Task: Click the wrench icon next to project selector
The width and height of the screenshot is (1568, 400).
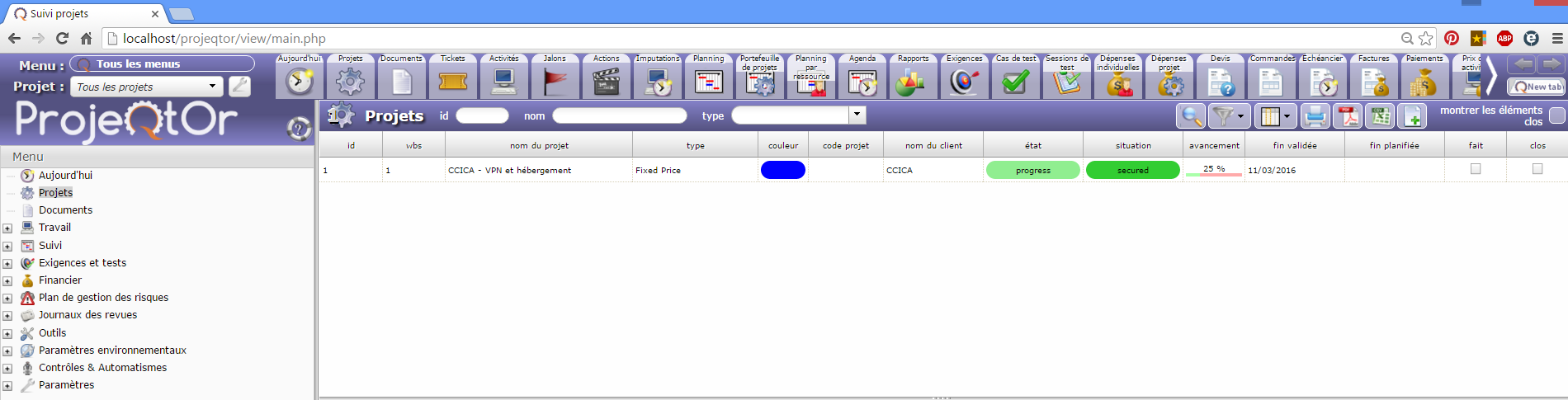Action: pos(239,86)
